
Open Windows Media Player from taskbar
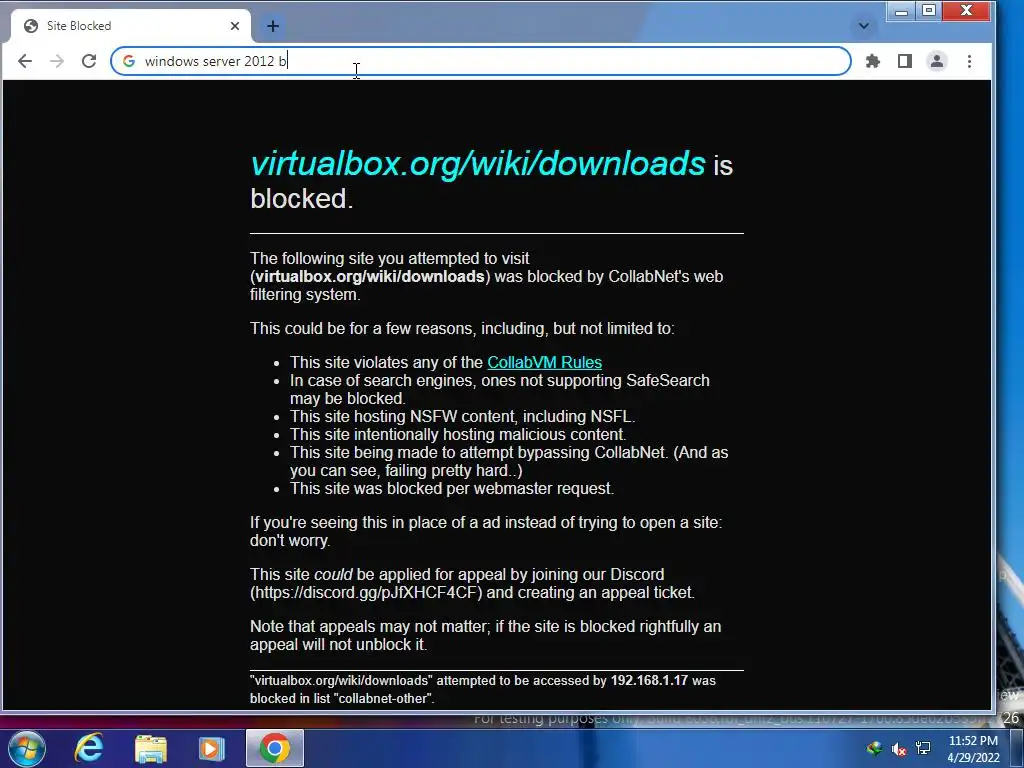click(x=211, y=748)
